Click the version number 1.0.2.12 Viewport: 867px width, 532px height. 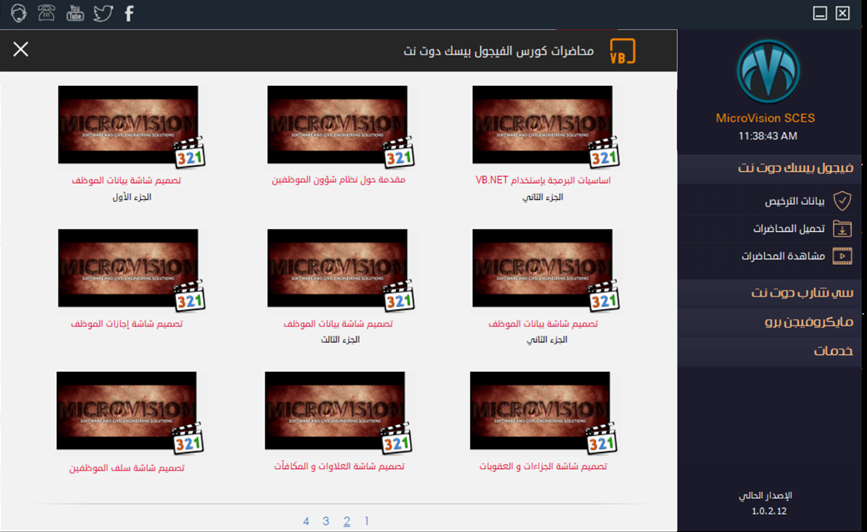[769, 511]
